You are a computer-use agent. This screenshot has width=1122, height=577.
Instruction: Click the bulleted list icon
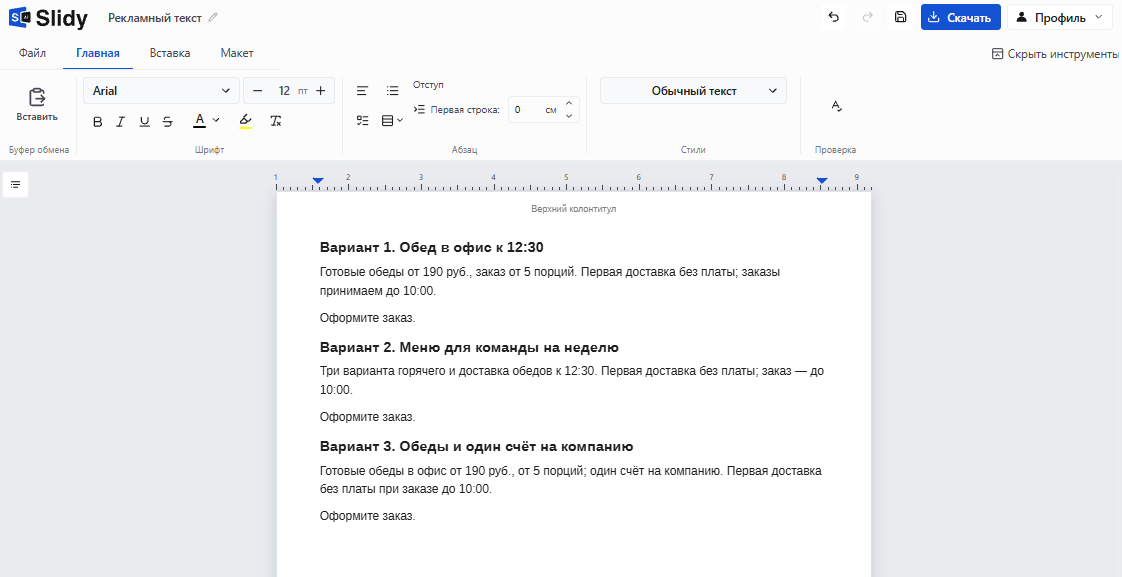[x=392, y=91]
